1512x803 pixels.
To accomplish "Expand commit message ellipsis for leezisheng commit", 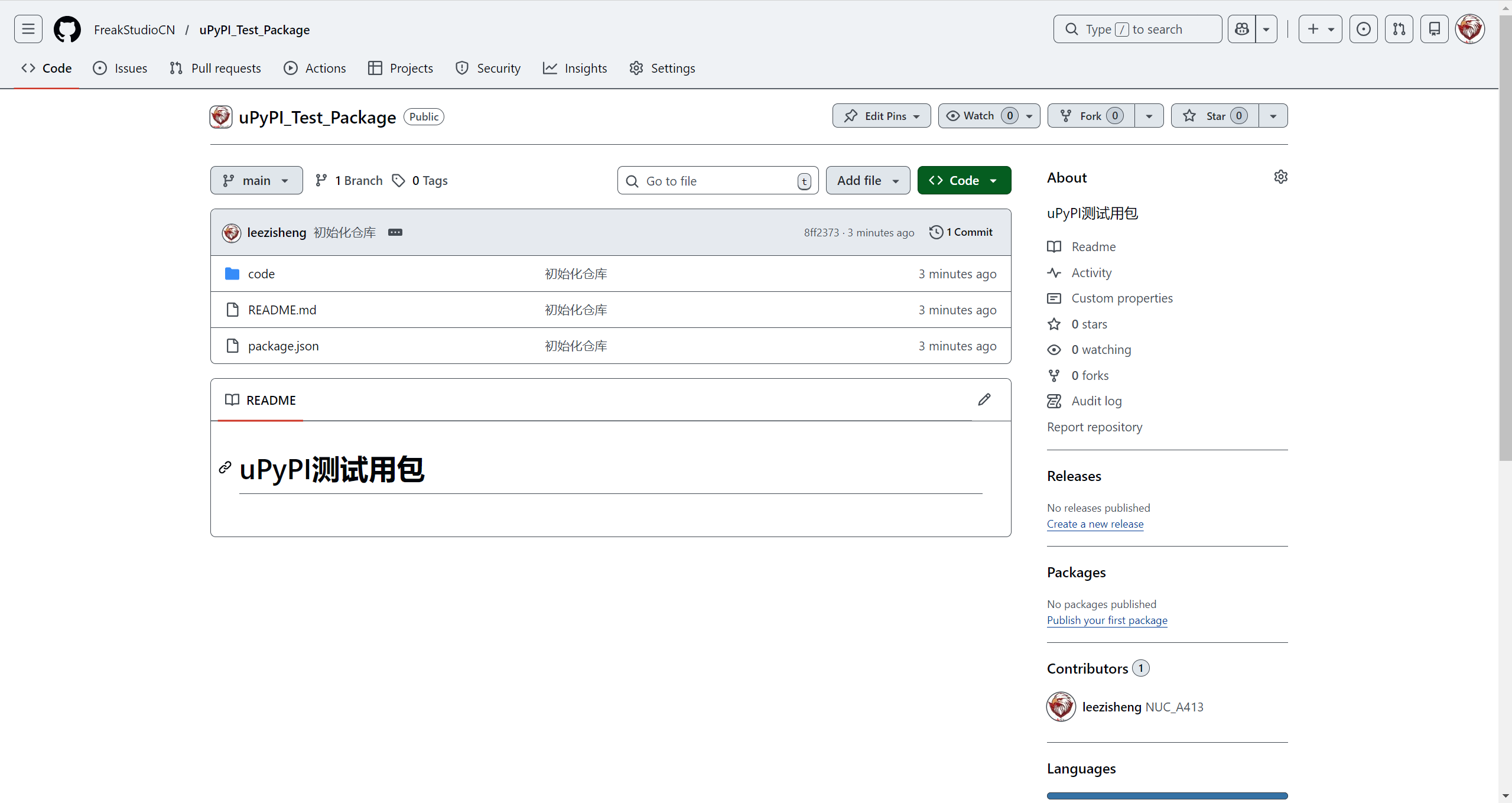I will tap(395, 232).
